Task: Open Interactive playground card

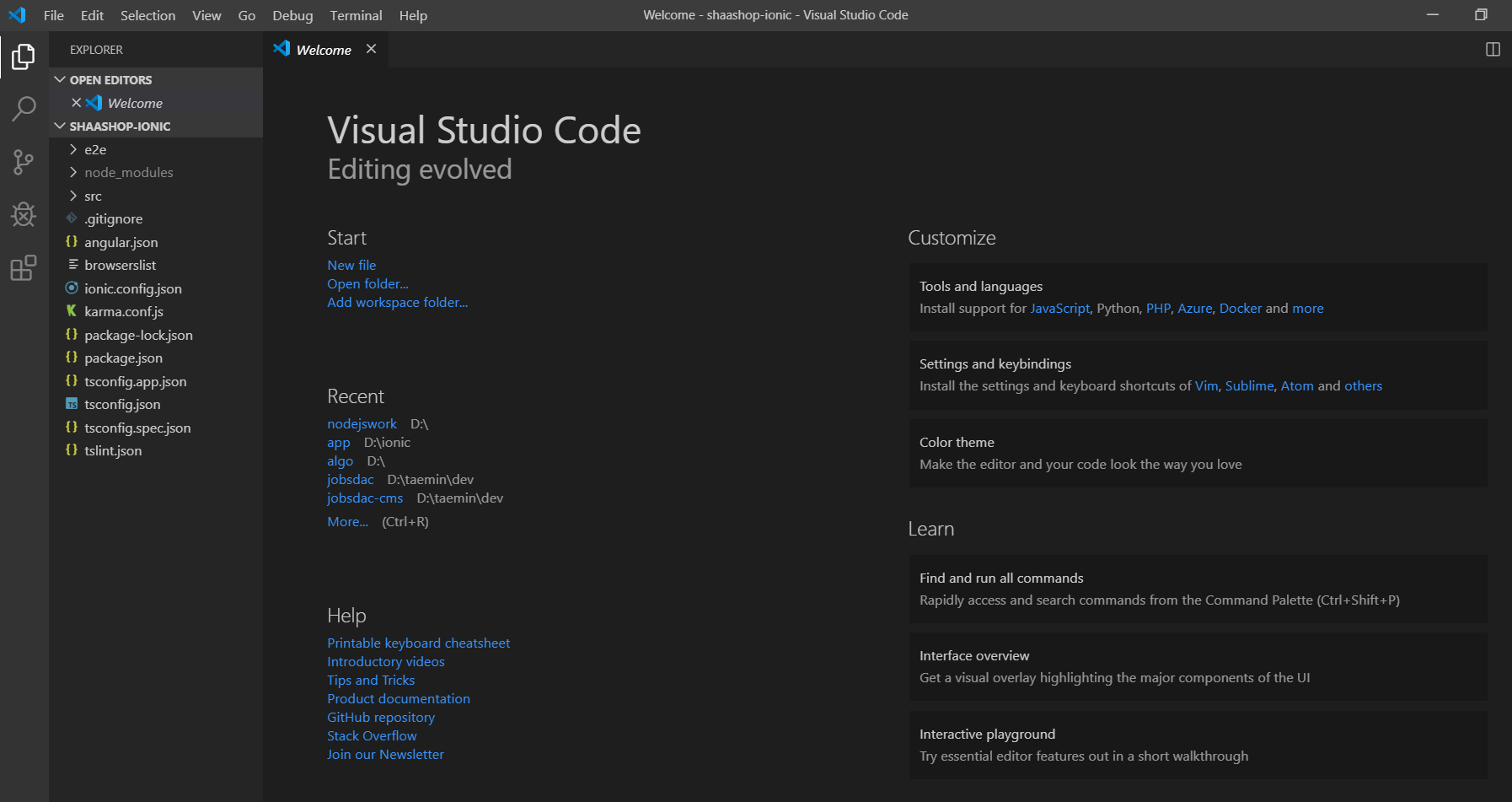Action: tap(1198, 745)
